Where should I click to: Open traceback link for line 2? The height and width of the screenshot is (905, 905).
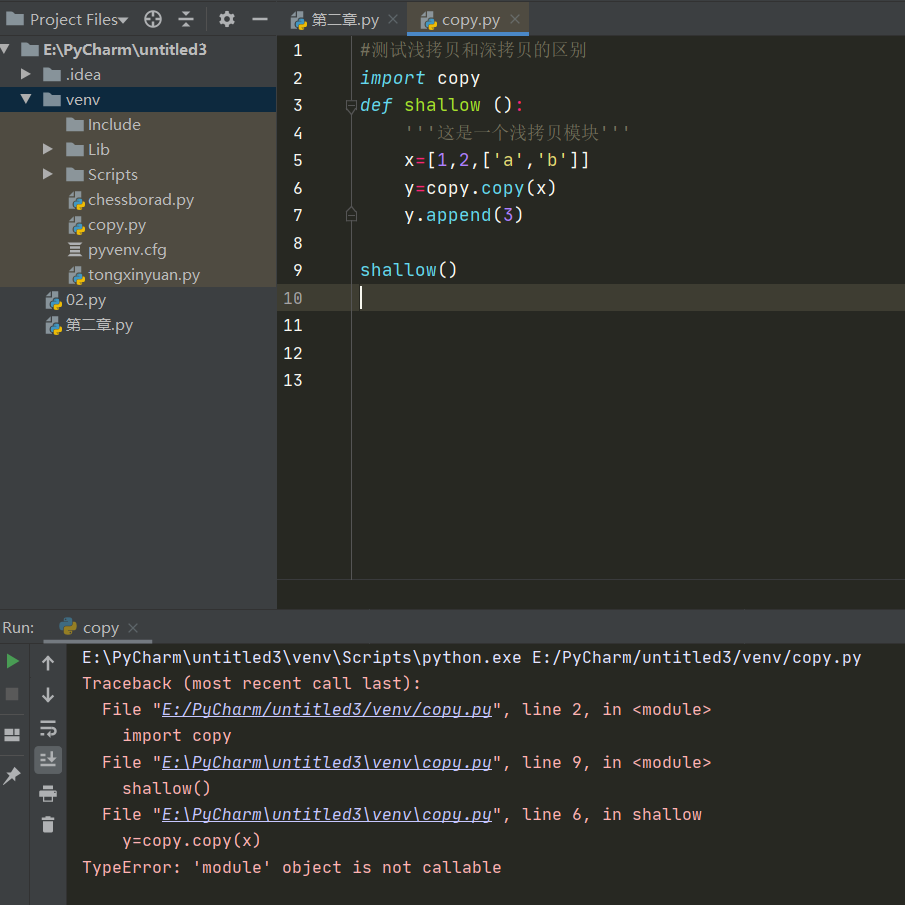click(327, 709)
